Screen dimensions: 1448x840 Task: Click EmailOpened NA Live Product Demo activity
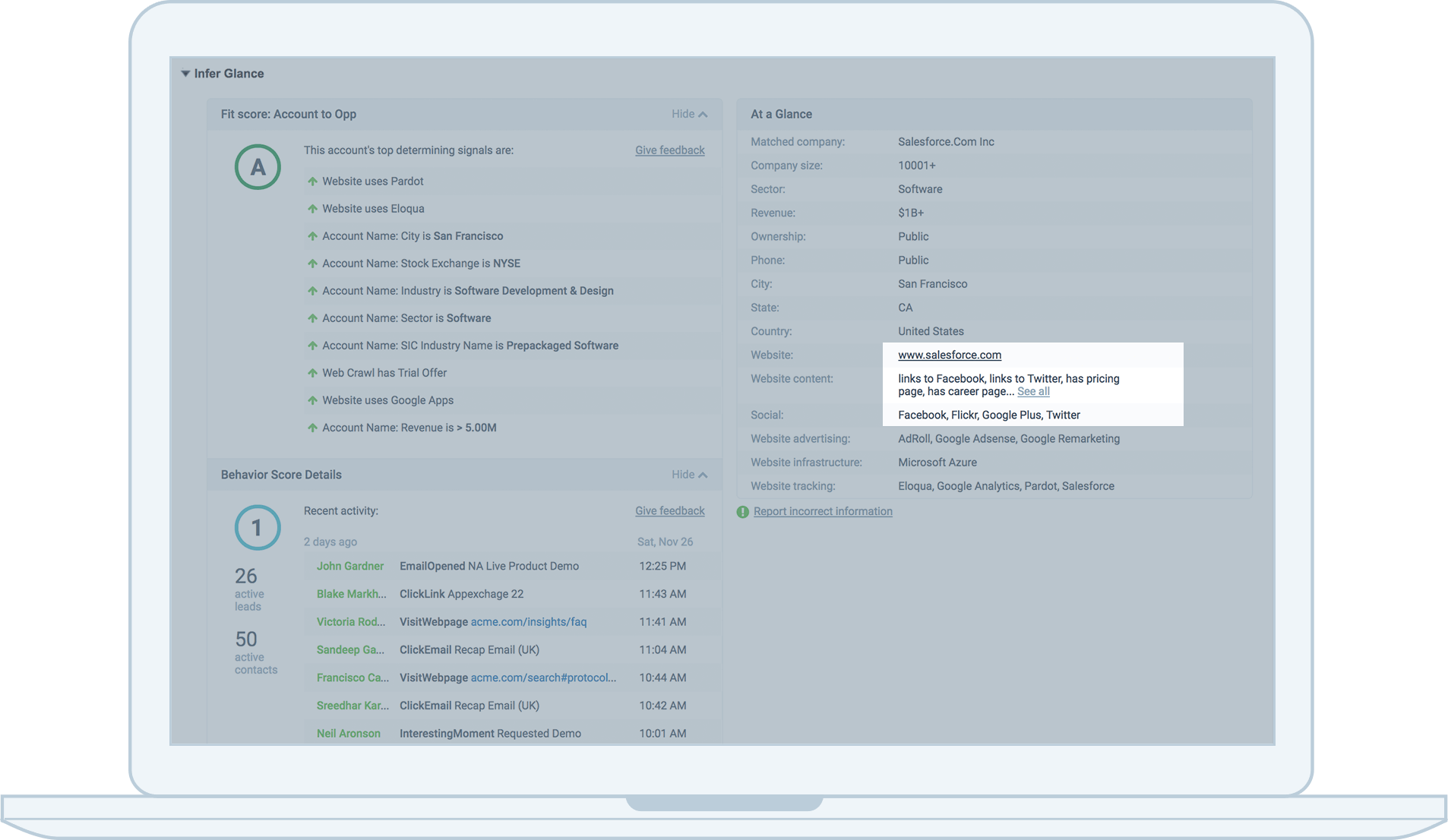[x=489, y=567]
